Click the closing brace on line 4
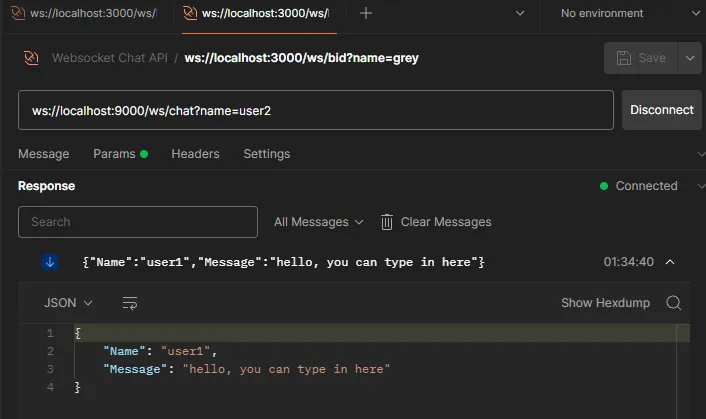 click(77, 387)
